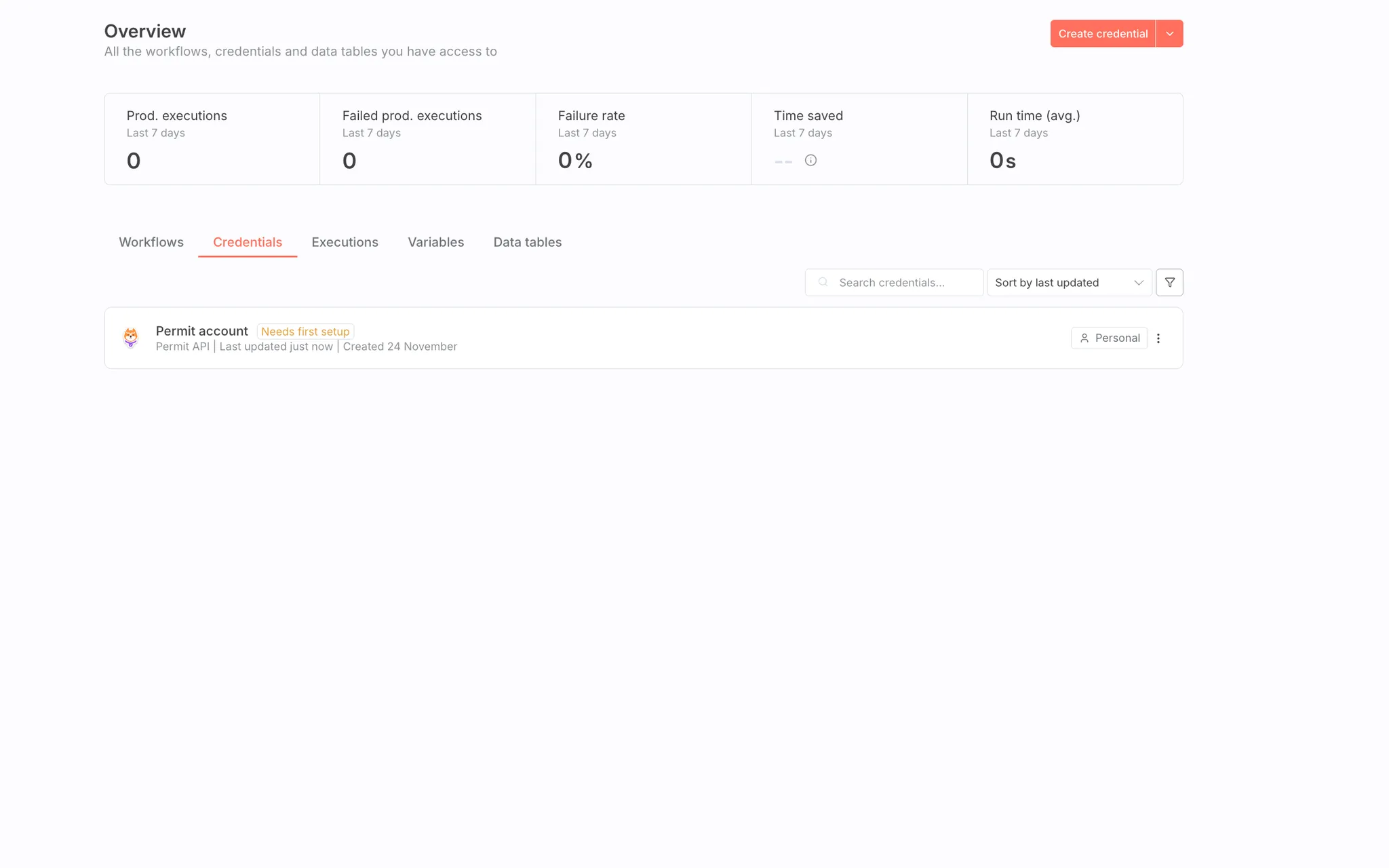The width and height of the screenshot is (1389, 868).
Task: Open the Permit account credential
Action: point(202,331)
